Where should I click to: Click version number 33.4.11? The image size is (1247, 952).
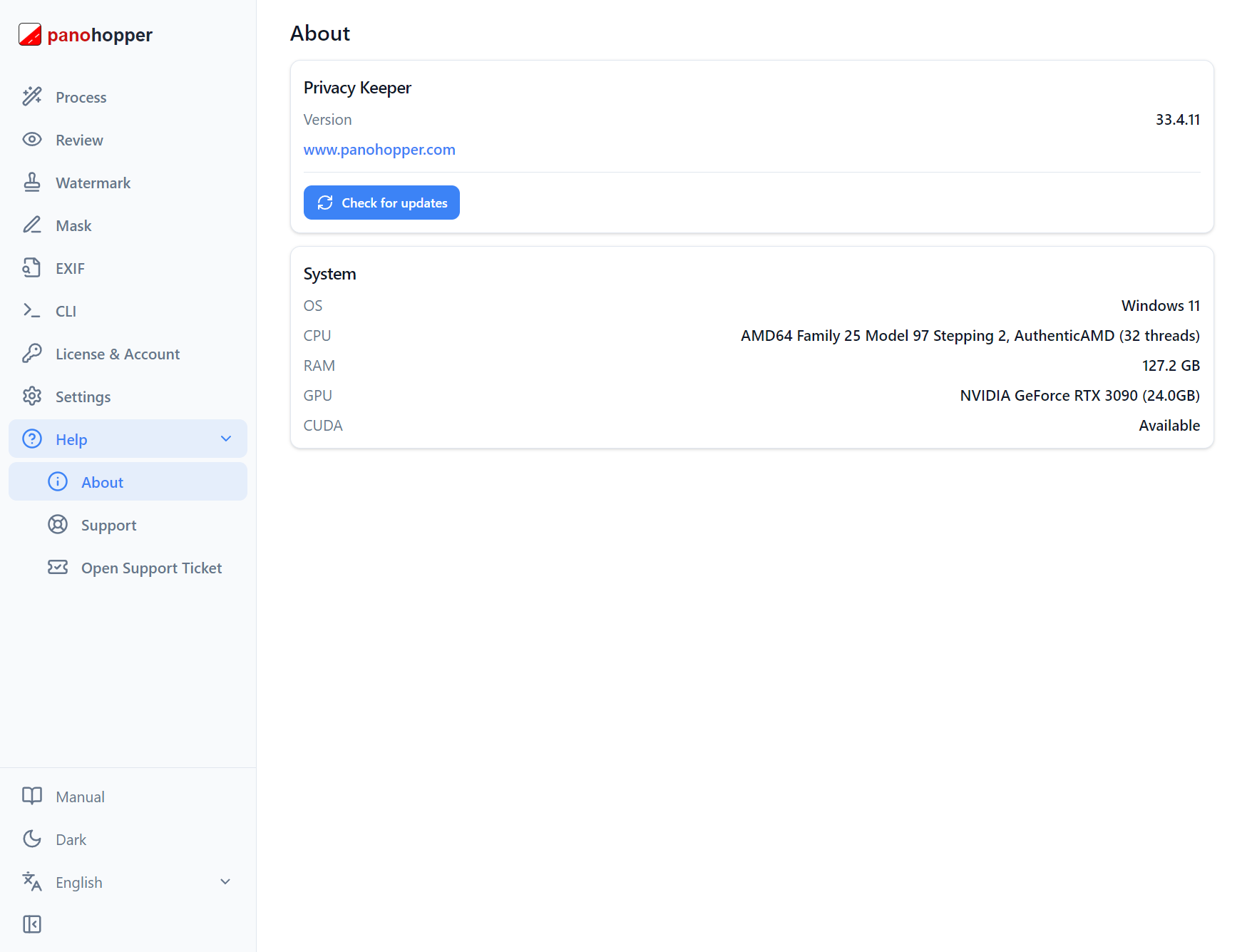point(1178,120)
